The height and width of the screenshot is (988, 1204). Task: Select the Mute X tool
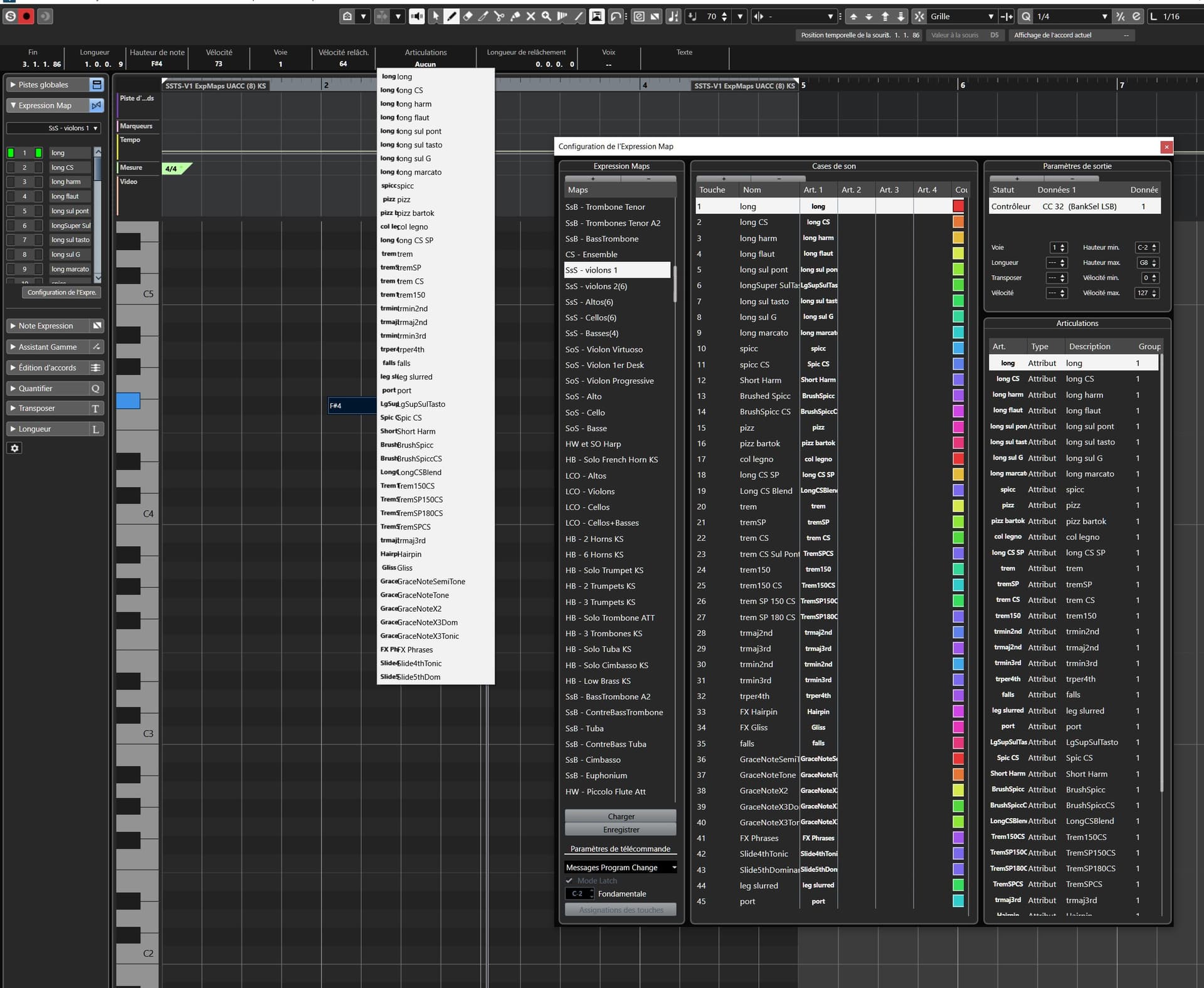pyautogui.click(x=531, y=17)
